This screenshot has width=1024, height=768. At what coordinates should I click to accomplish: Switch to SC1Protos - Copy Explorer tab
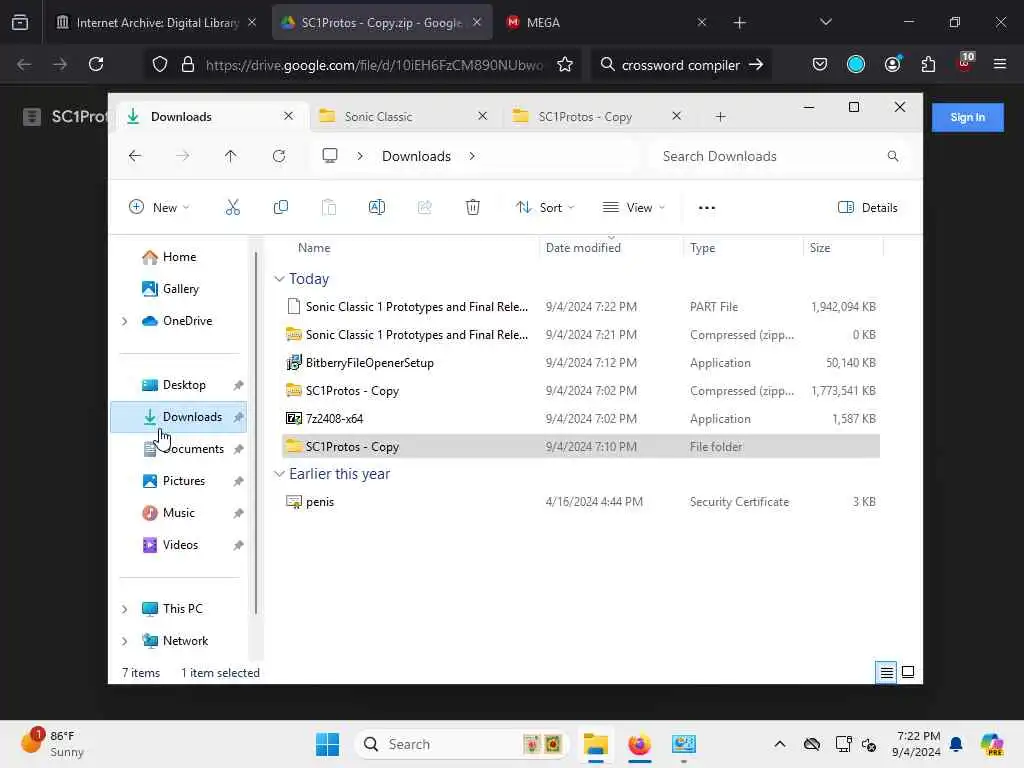tap(596, 117)
